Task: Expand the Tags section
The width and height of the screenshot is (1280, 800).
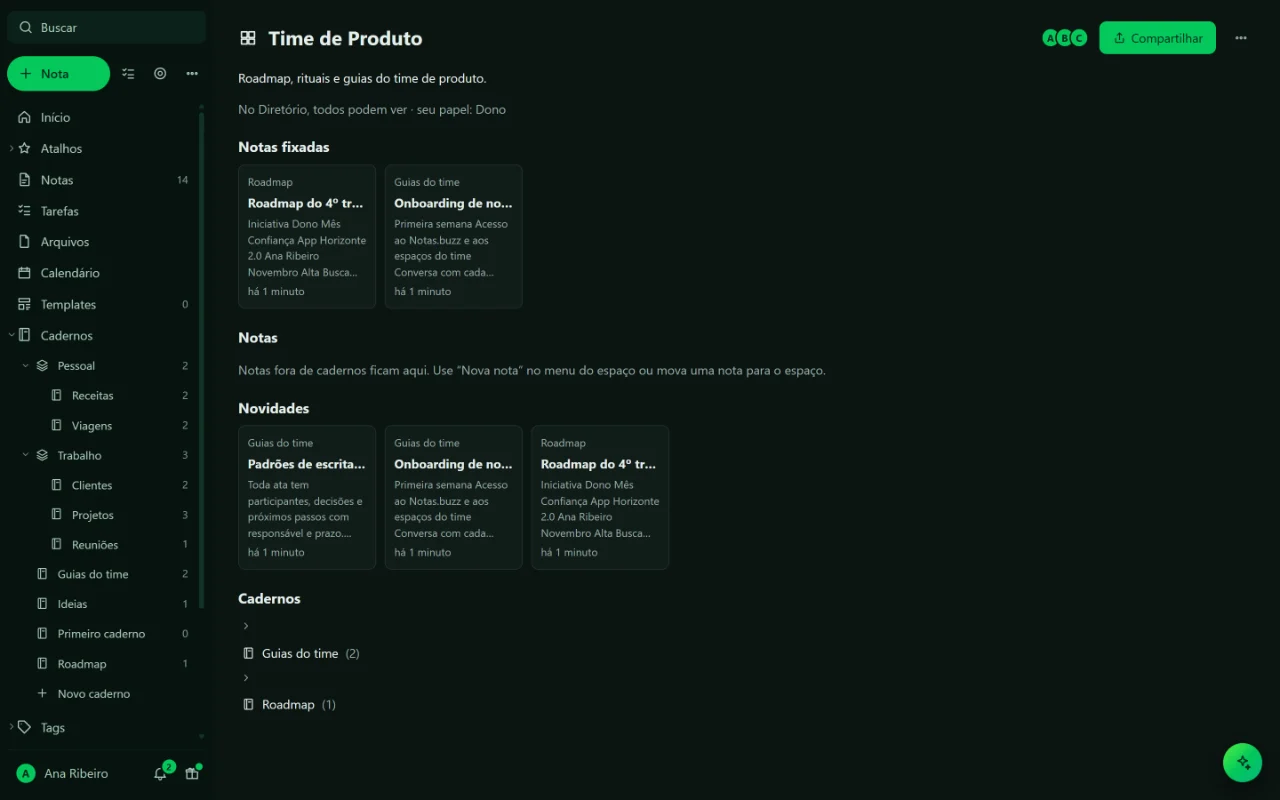Action: coord(11,728)
